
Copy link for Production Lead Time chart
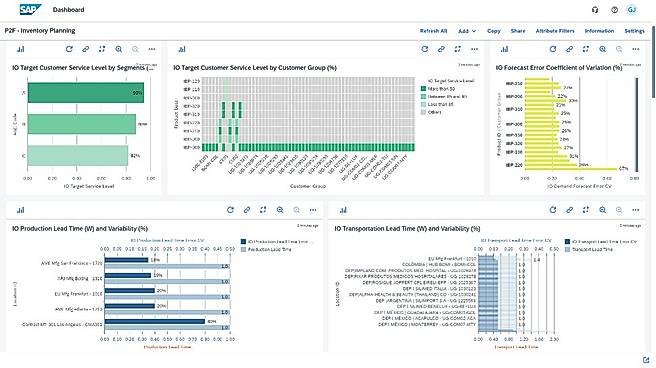[247, 210]
